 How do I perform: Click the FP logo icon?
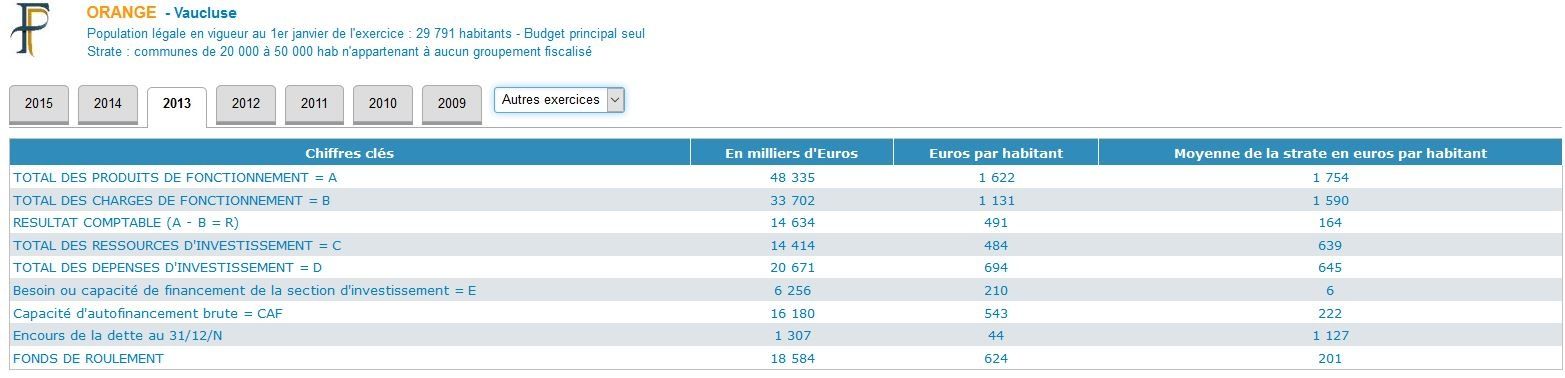pyautogui.click(x=30, y=30)
